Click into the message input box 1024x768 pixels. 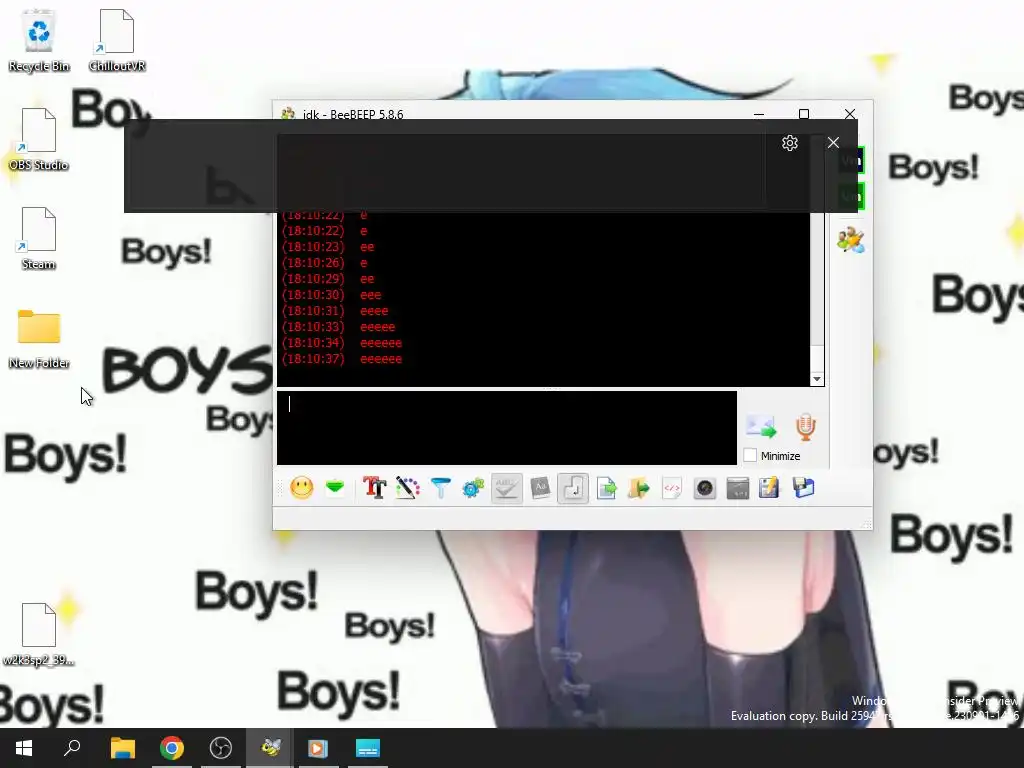point(507,428)
